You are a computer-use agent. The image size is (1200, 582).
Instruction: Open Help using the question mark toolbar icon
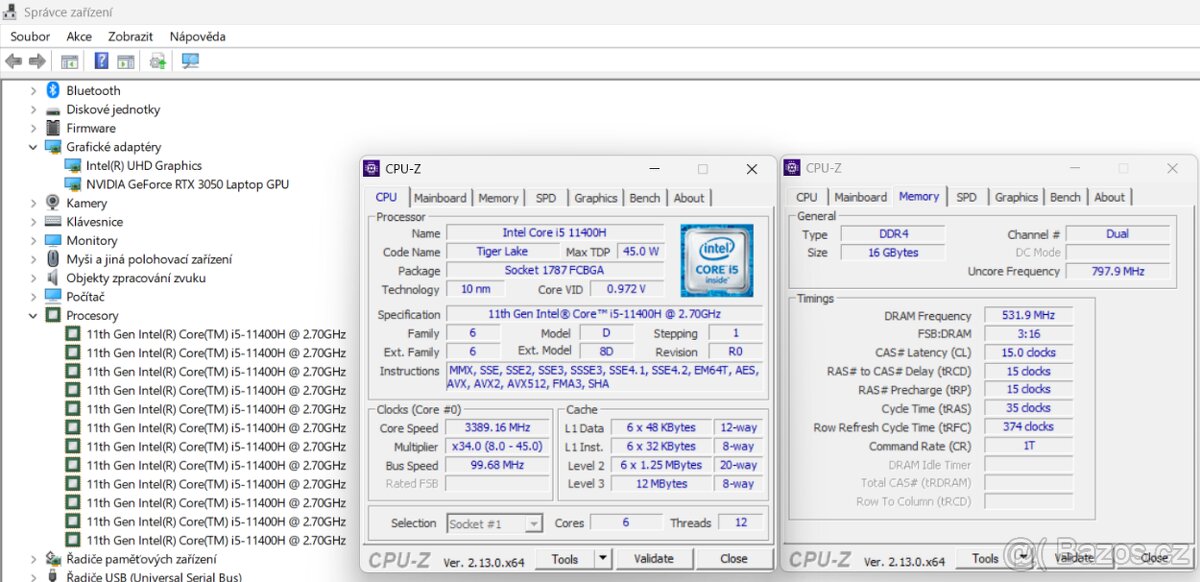coord(102,61)
